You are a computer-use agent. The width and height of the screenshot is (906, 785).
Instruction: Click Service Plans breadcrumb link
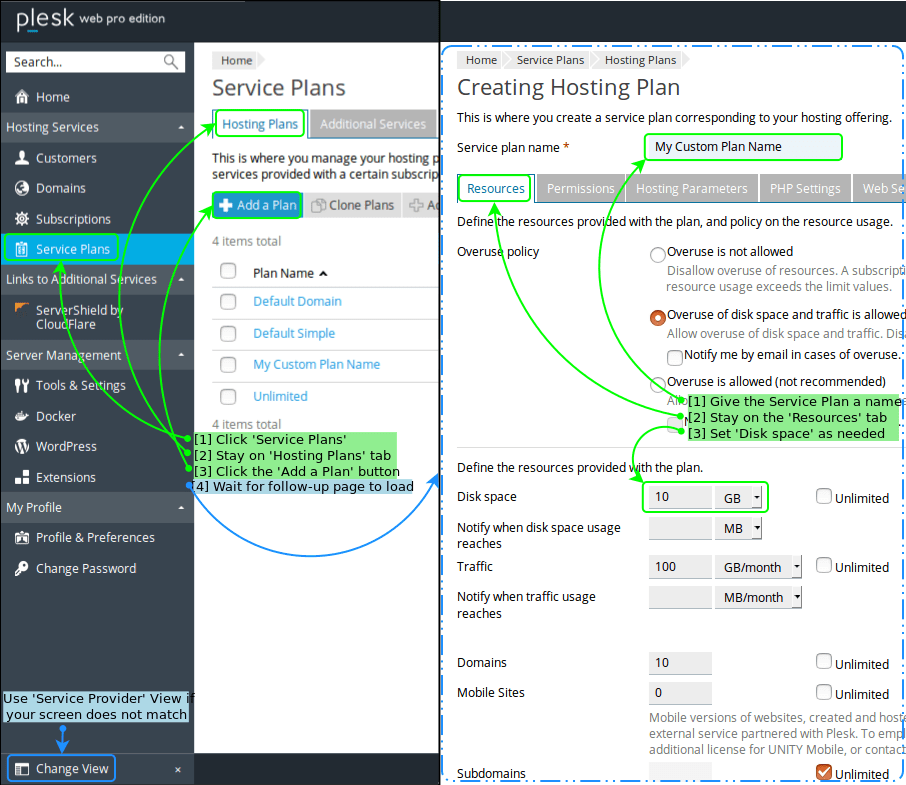click(x=550, y=60)
